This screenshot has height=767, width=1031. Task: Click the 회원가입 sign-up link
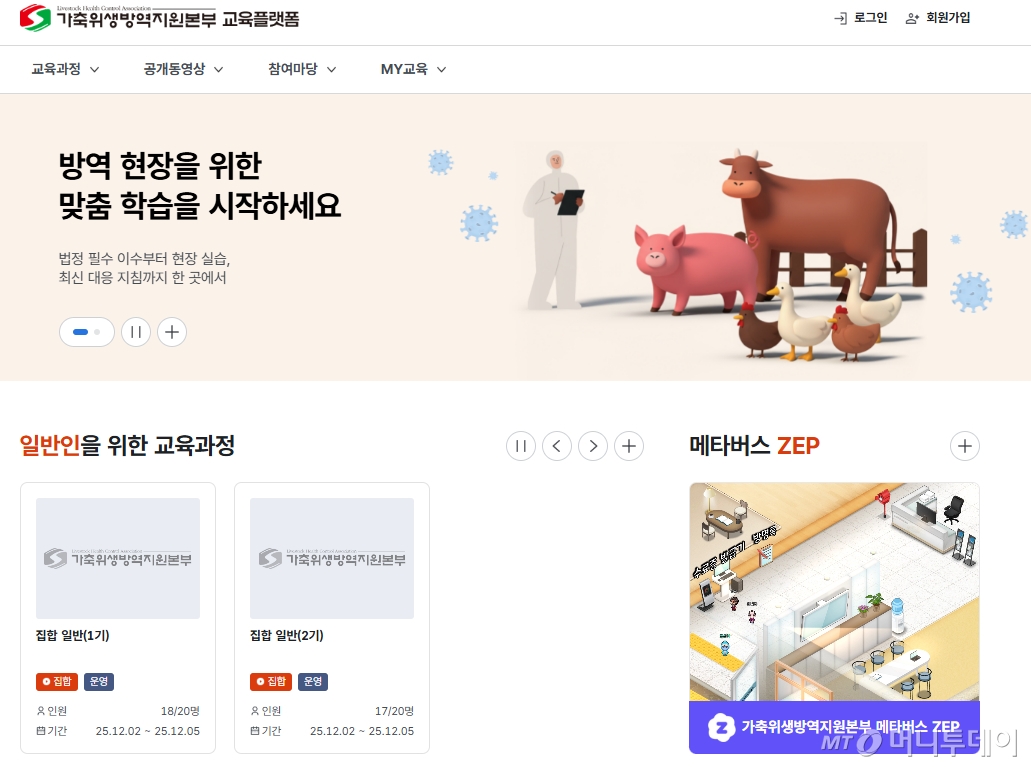(938, 18)
